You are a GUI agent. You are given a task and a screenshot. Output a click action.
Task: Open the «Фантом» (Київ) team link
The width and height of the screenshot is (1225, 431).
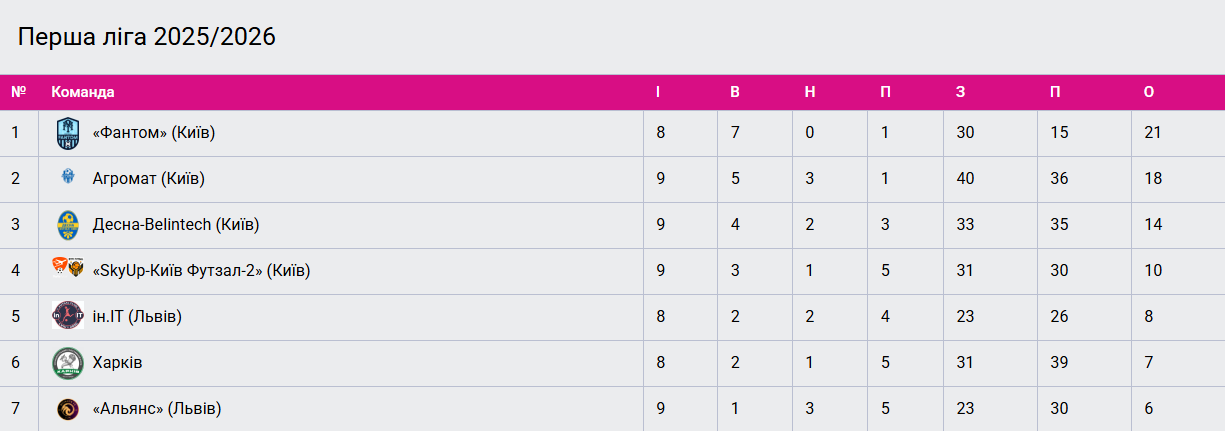coord(153,133)
